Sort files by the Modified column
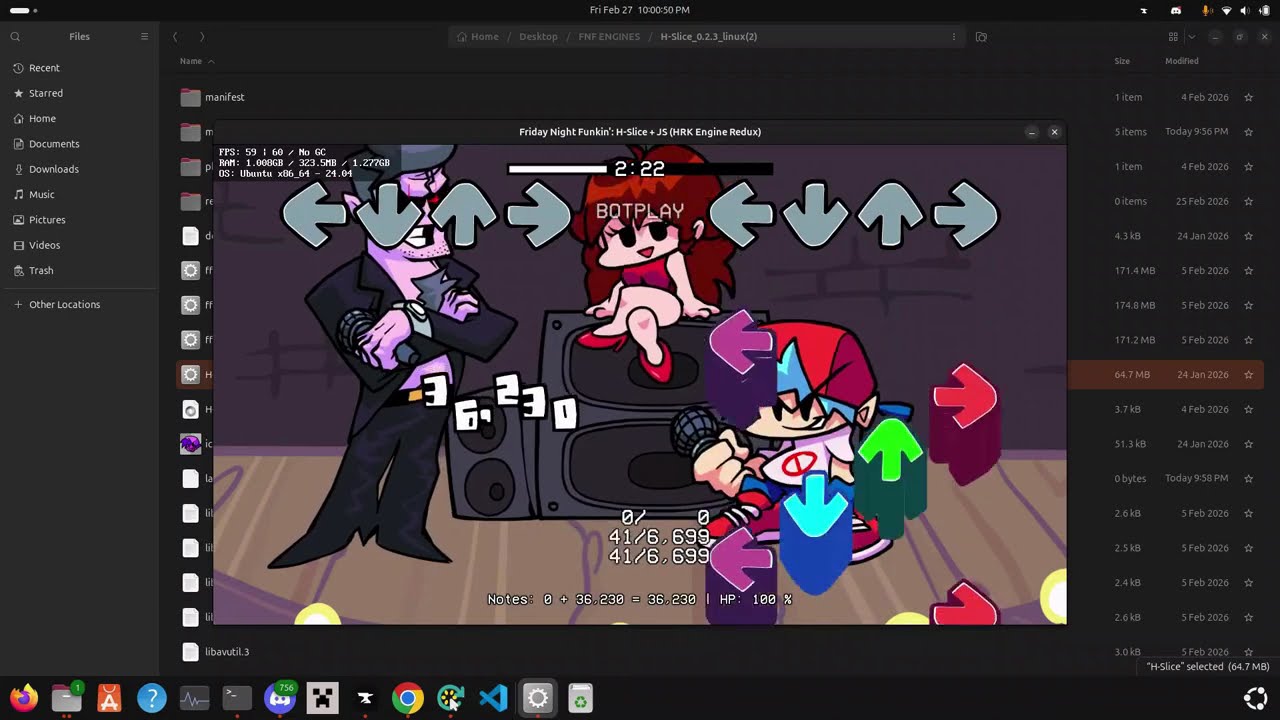The image size is (1280, 720). point(1181,61)
